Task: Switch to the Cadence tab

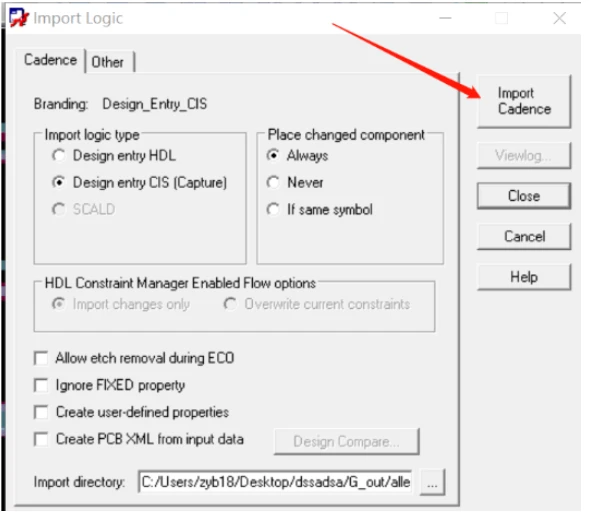Action: [x=50, y=60]
